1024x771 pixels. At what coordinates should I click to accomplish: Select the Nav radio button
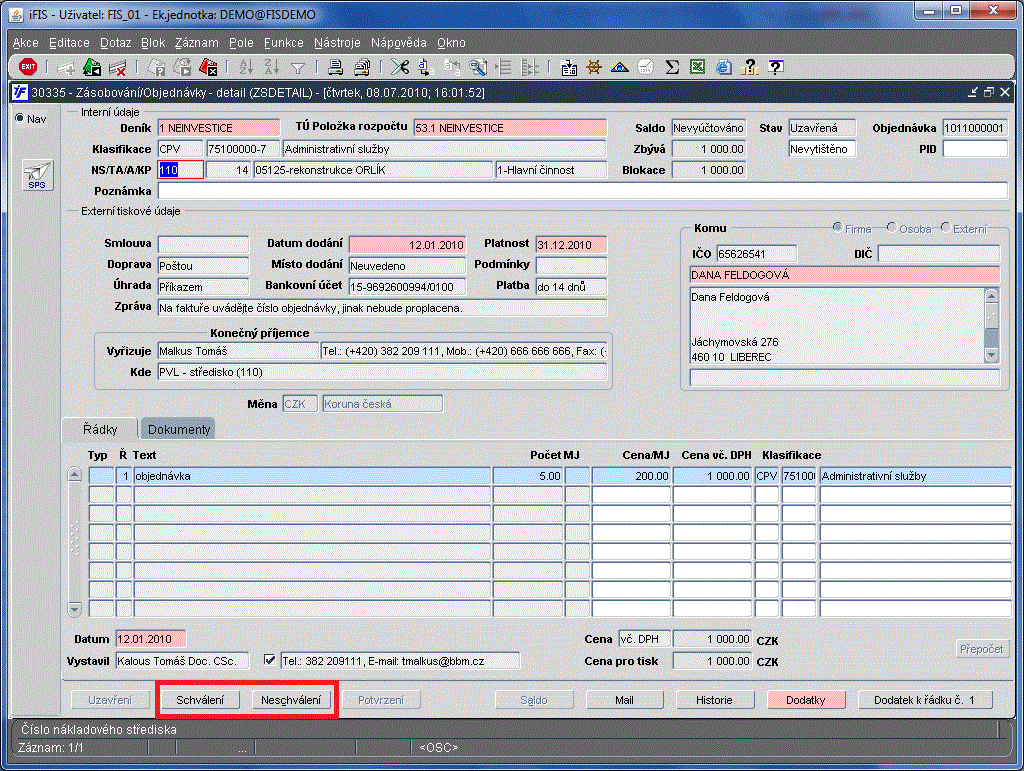pos(20,119)
